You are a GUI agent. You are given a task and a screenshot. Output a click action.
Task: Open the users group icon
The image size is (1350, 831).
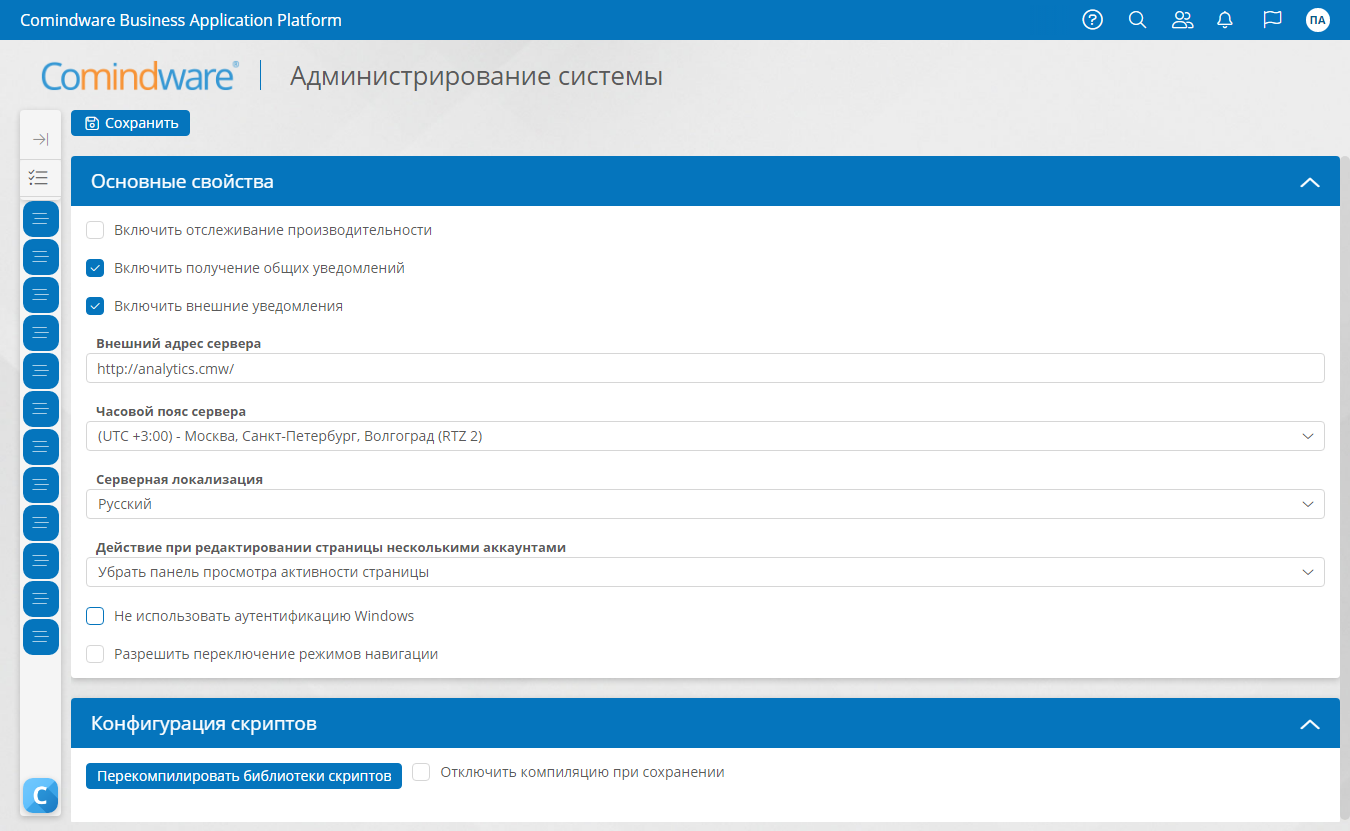[1183, 20]
